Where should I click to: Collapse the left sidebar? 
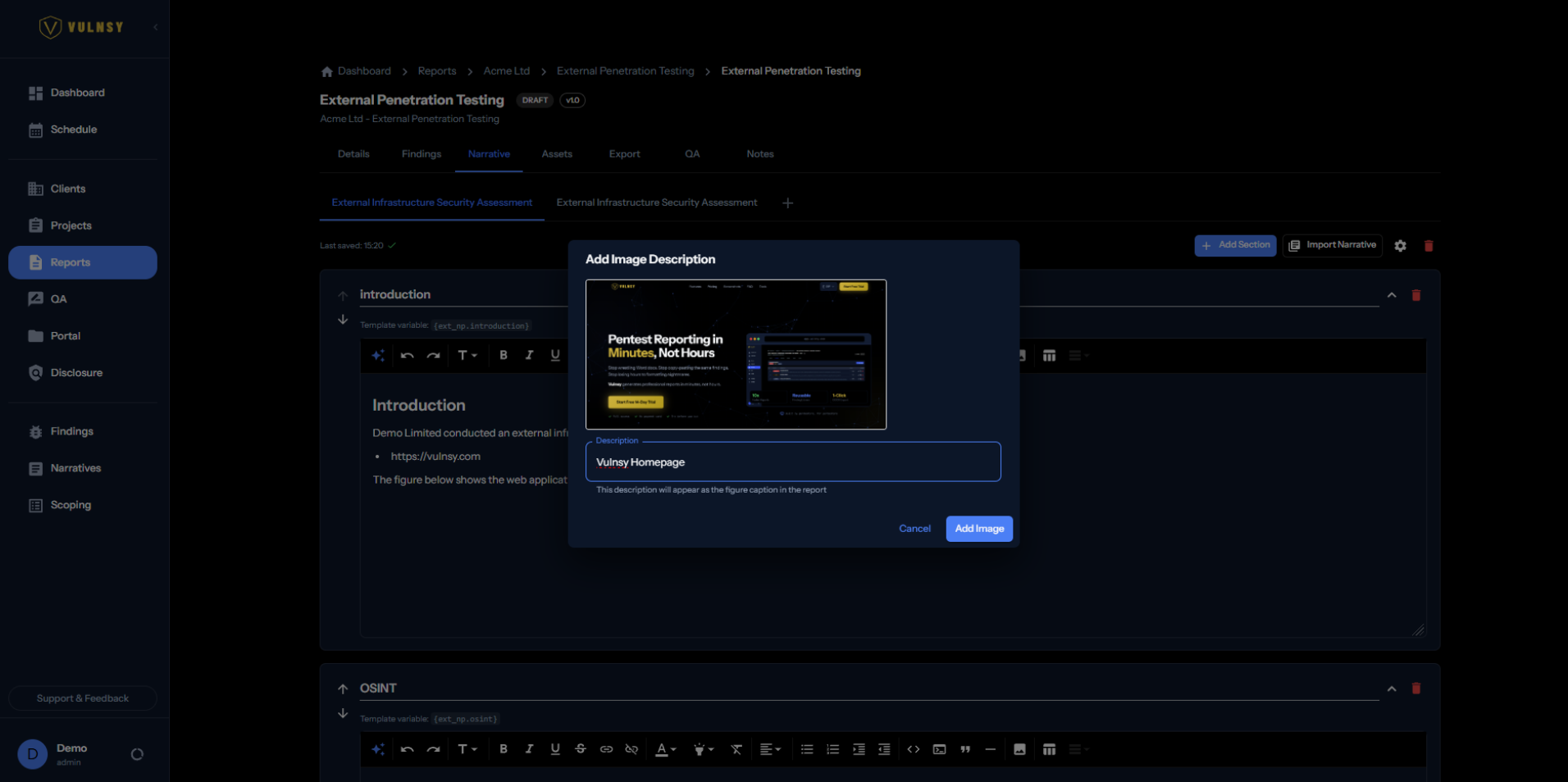(156, 27)
